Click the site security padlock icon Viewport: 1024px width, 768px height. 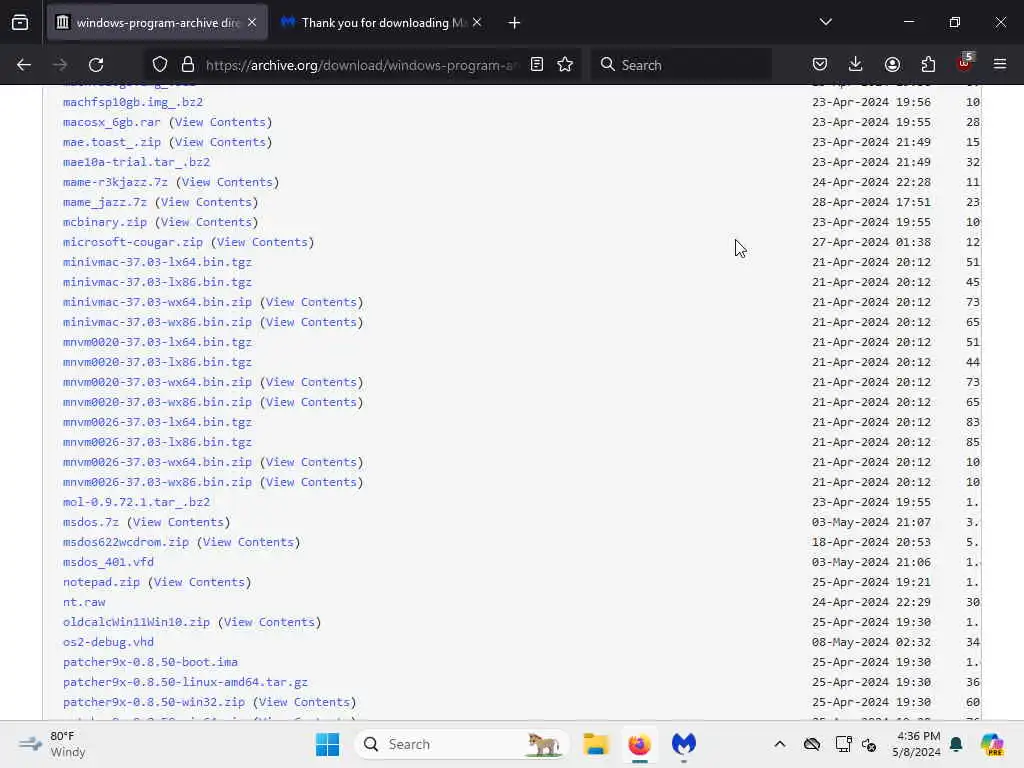(x=188, y=65)
